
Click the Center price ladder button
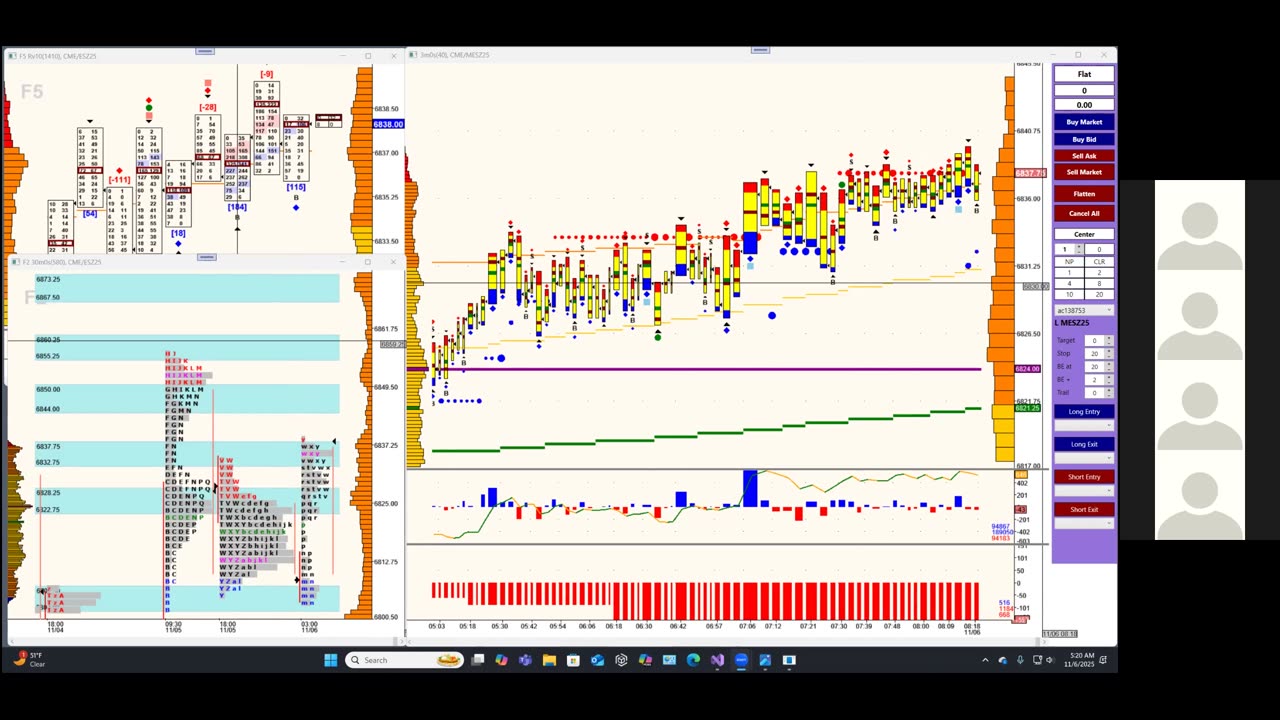point(1084,234)
